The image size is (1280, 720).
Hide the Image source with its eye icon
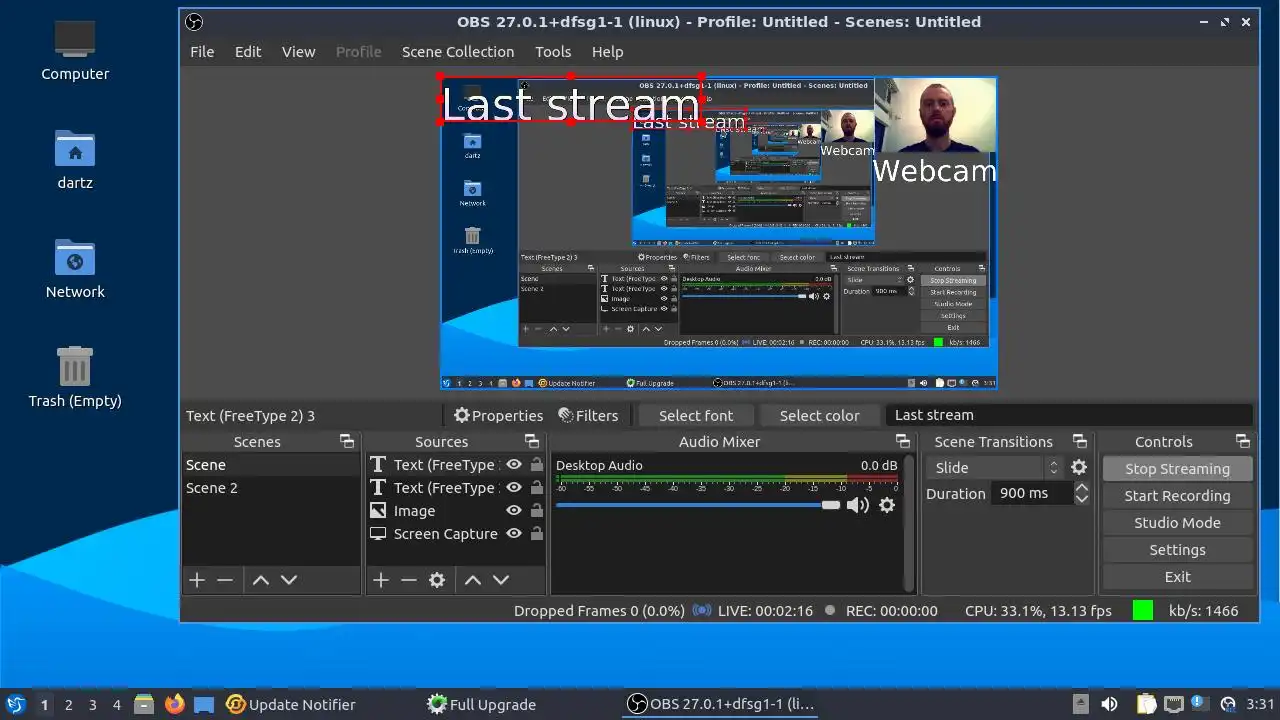pos(514,511)
